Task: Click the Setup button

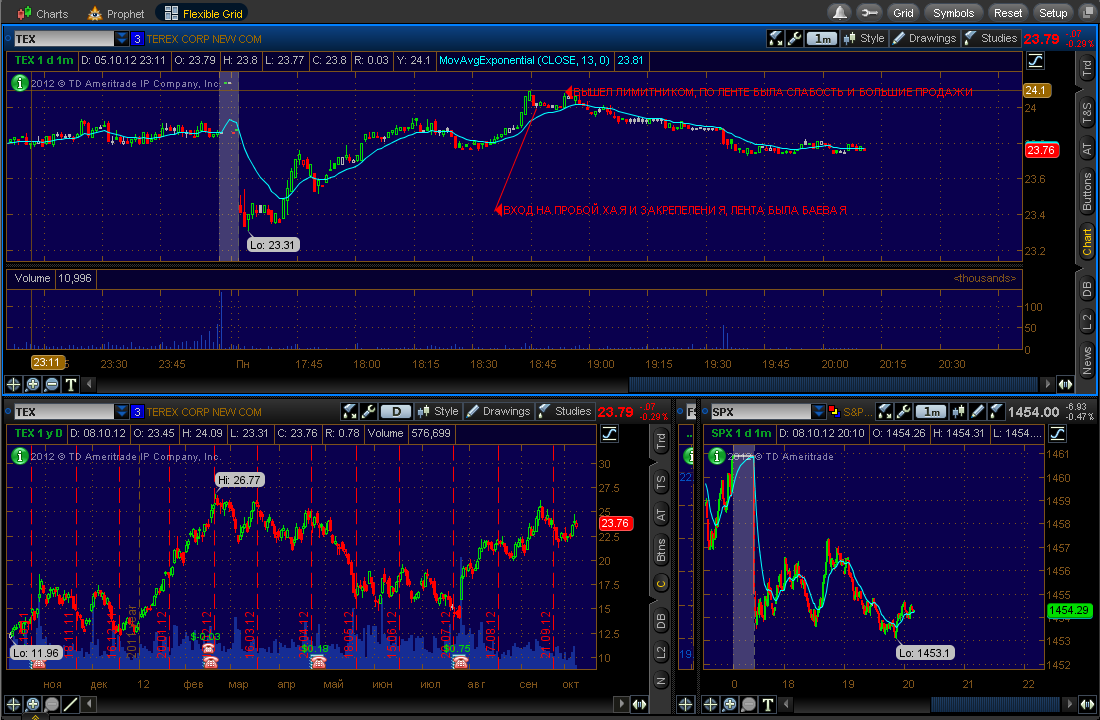Action: pyautogui.click(x=1053, y=13)
